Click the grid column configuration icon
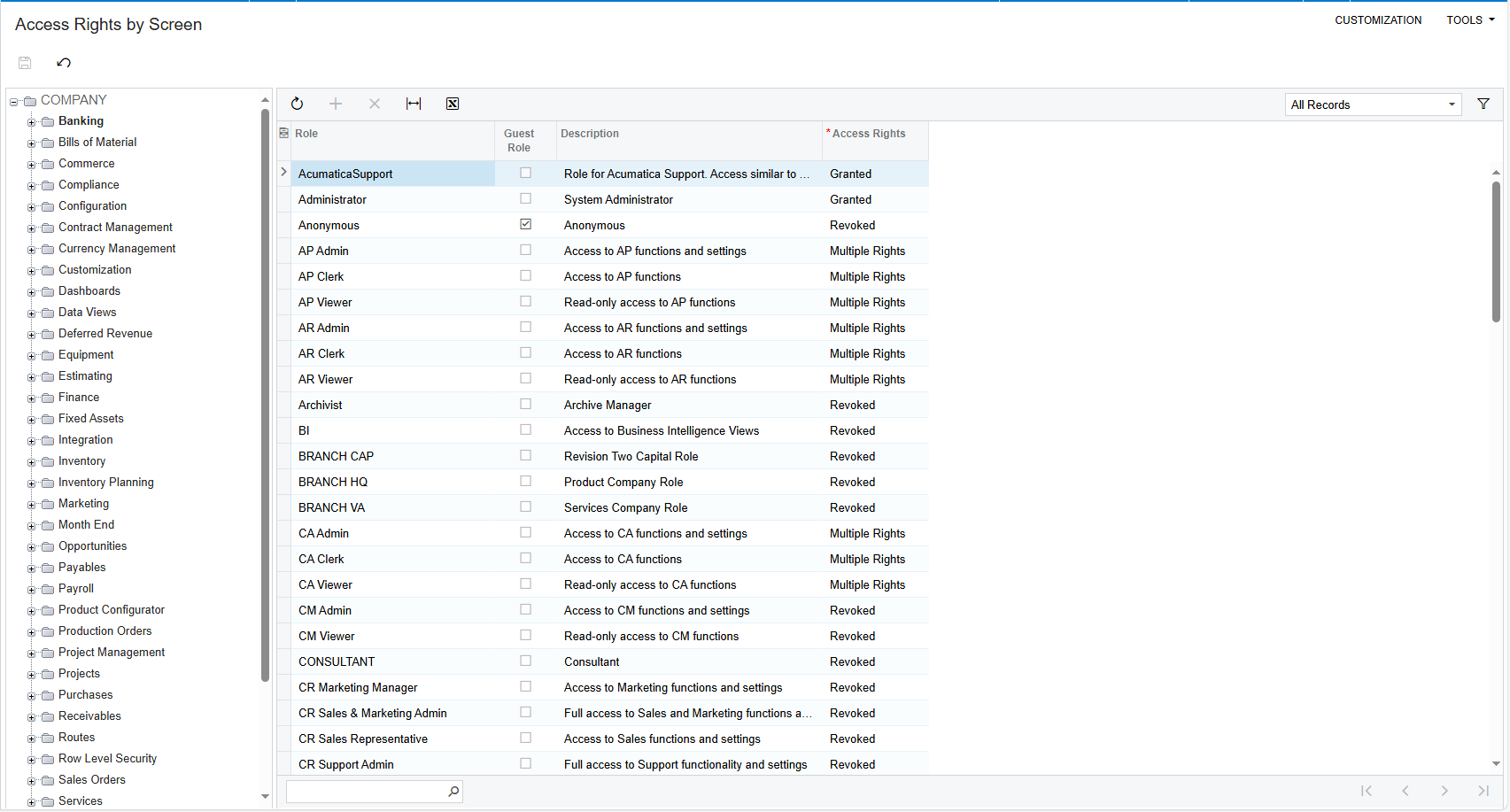 tap(284, 133)
